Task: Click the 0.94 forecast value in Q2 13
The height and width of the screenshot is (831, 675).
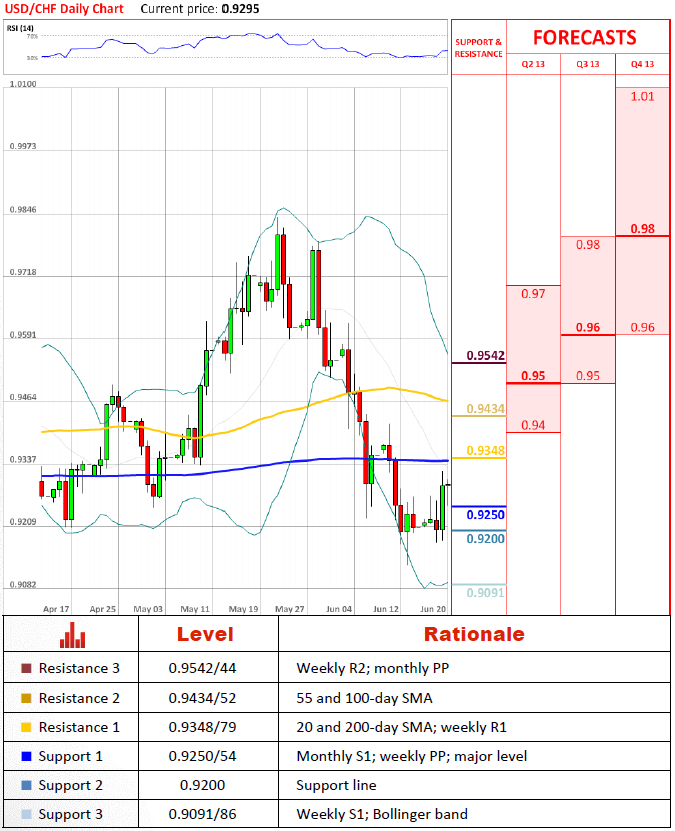Action: pyautogui.click(x=533, y=425)
